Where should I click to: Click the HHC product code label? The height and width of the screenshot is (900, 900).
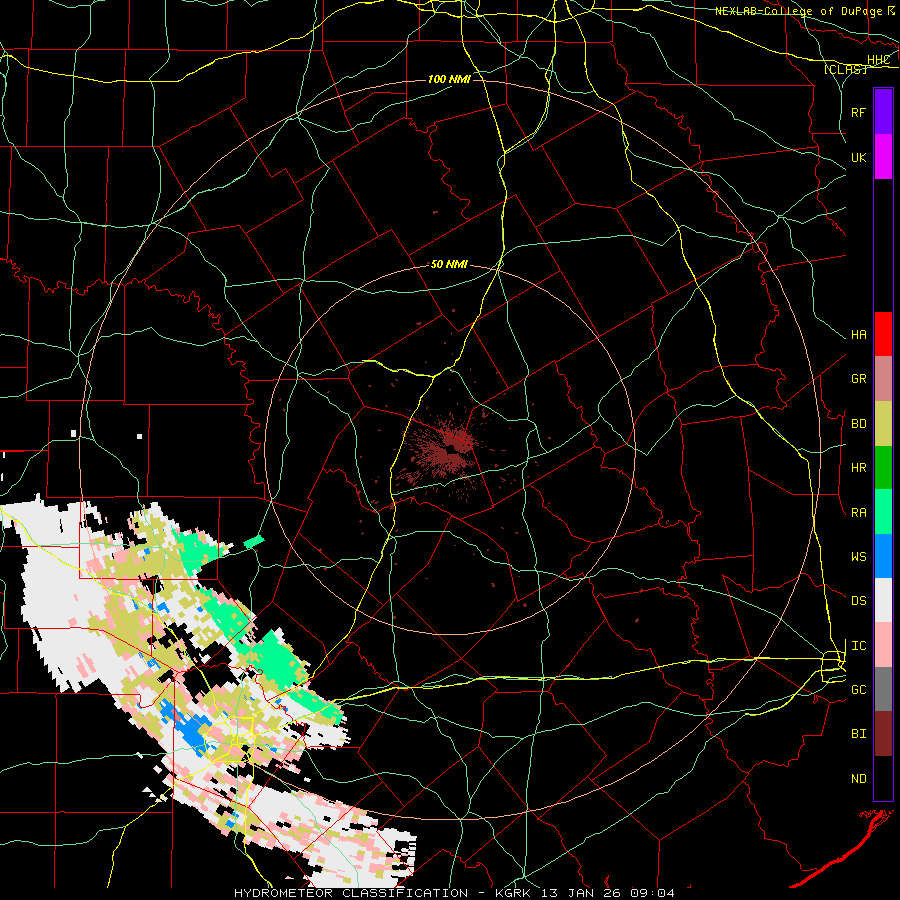tap(878, 60)
